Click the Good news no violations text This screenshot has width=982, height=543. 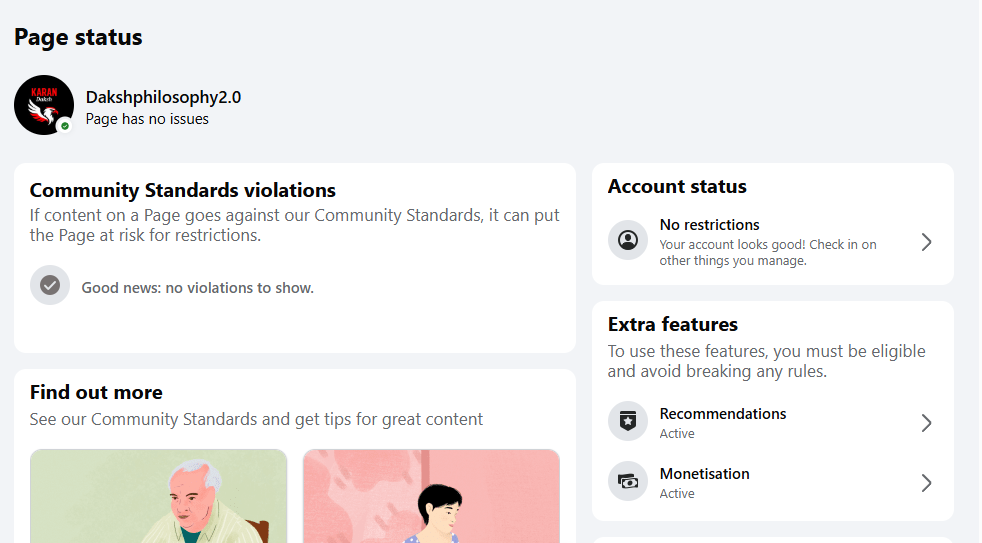pos(198,288)
